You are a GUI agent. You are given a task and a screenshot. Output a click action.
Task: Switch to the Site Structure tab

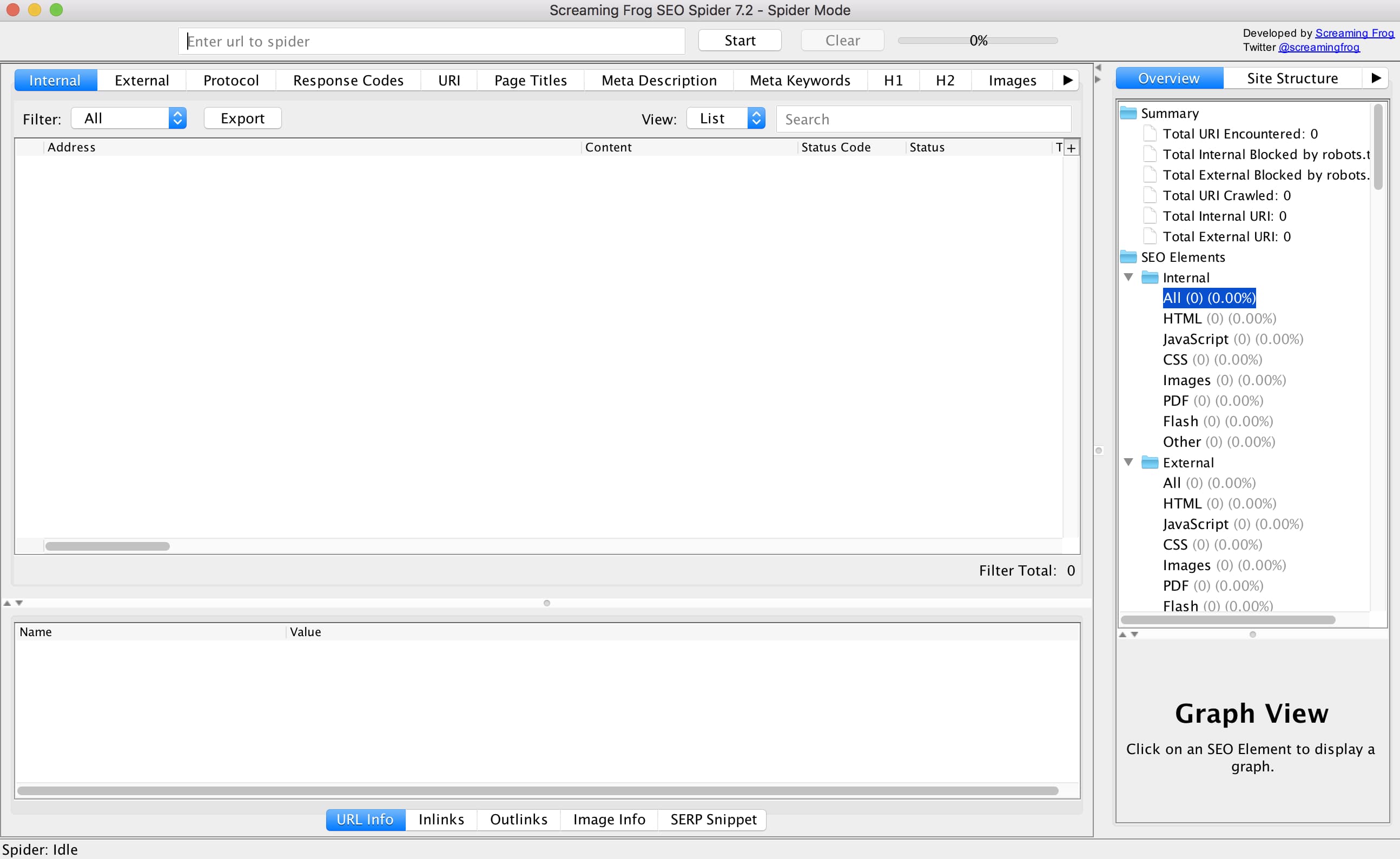point(1292,78)
